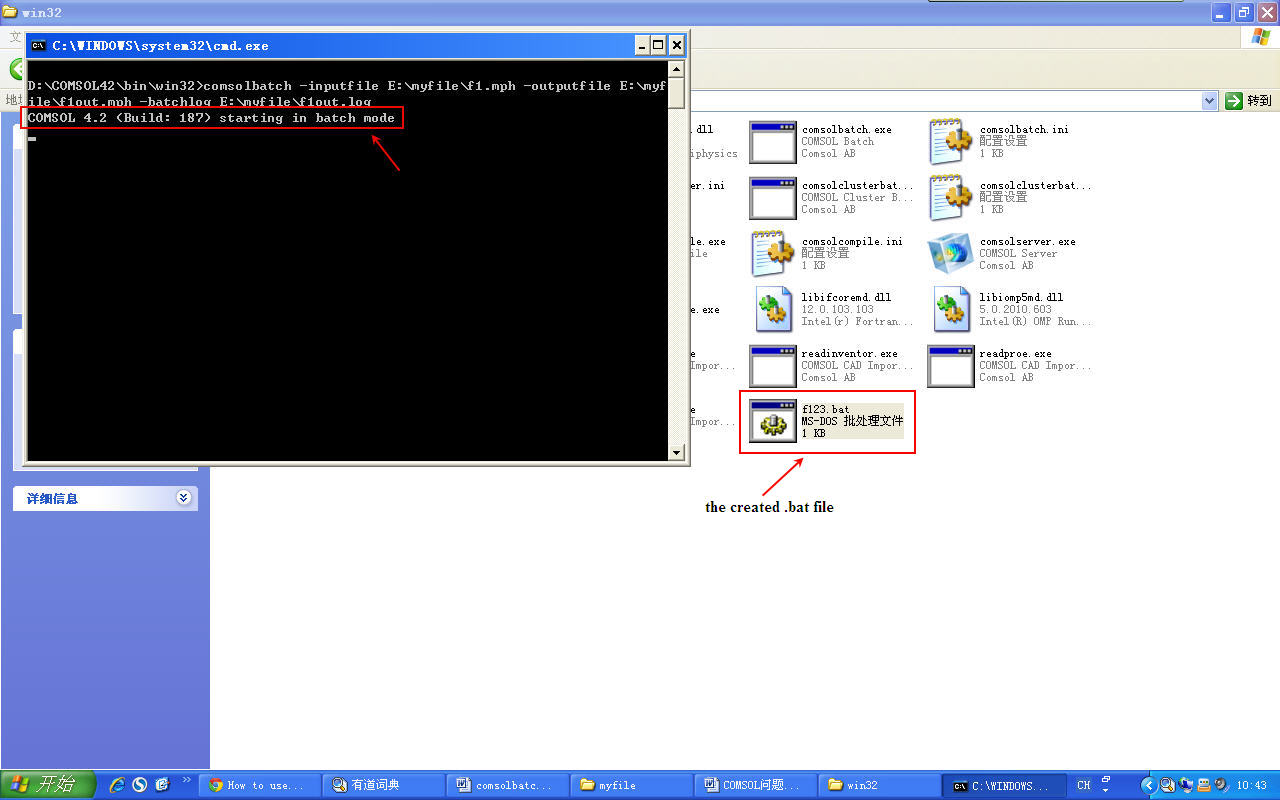The image size is (1280, 800).
Task: Click the third system tray icon
Action: tap(1204, 785)
